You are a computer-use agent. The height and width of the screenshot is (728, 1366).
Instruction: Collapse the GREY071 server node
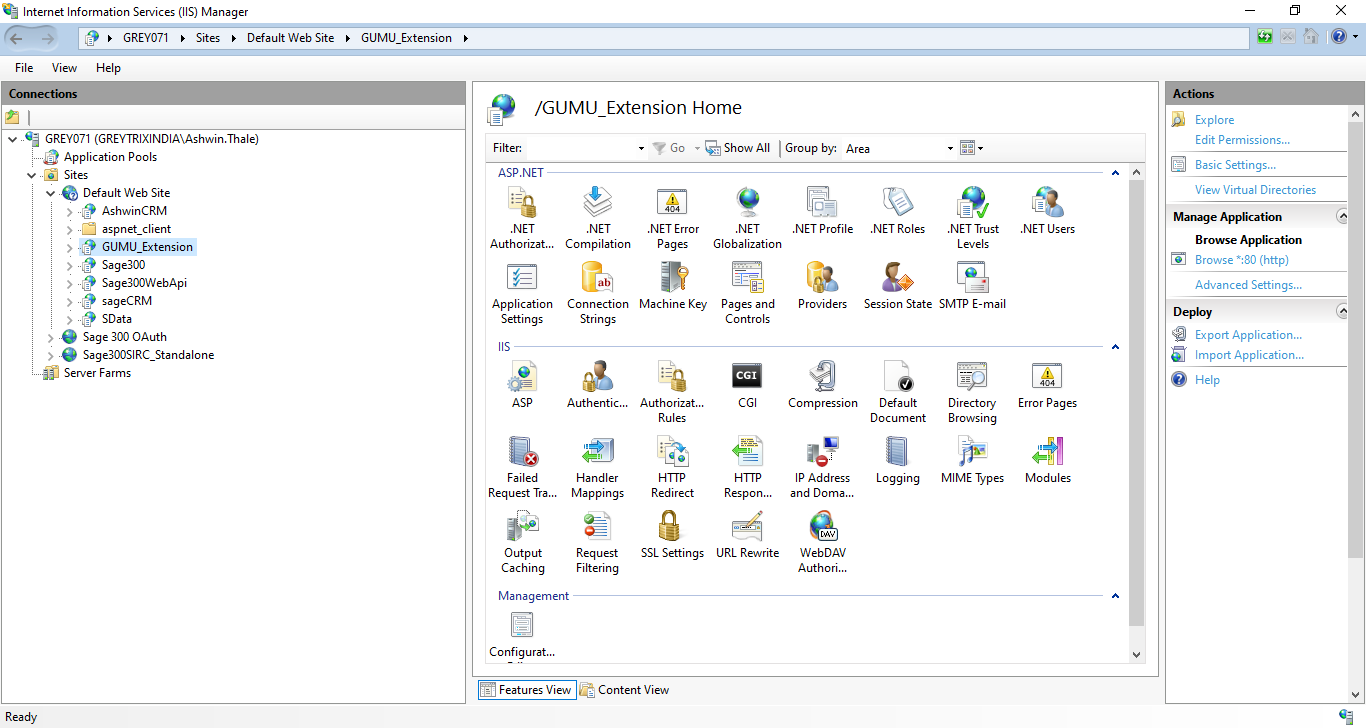pos(12,139)
